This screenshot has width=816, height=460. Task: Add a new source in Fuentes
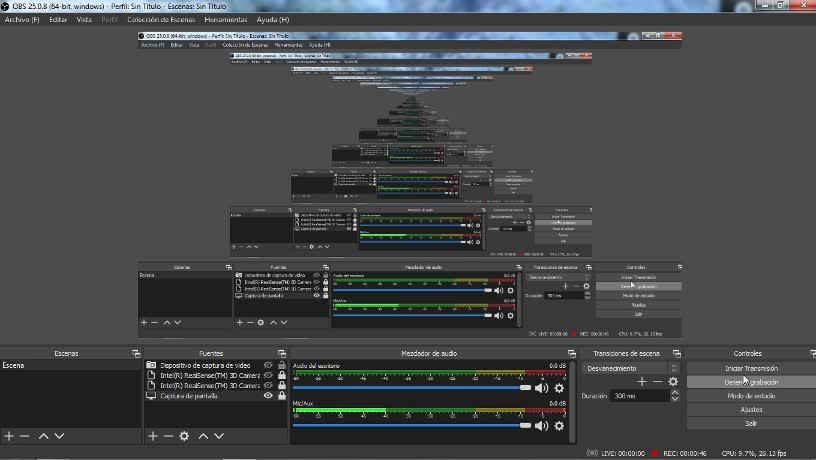[152, 436]
